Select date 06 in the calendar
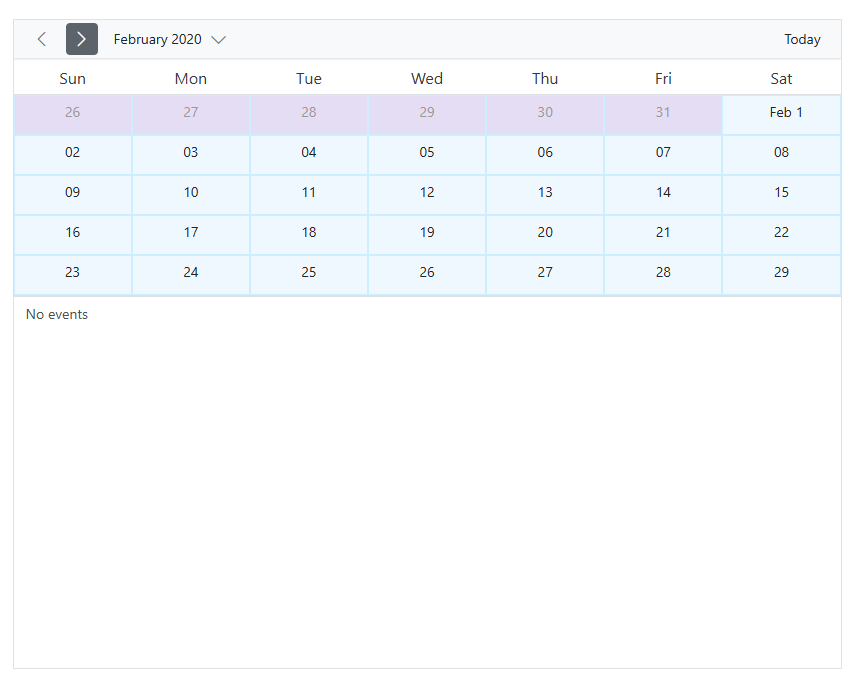857x685 pixels. pyautogui.click(x=545, y=155)
